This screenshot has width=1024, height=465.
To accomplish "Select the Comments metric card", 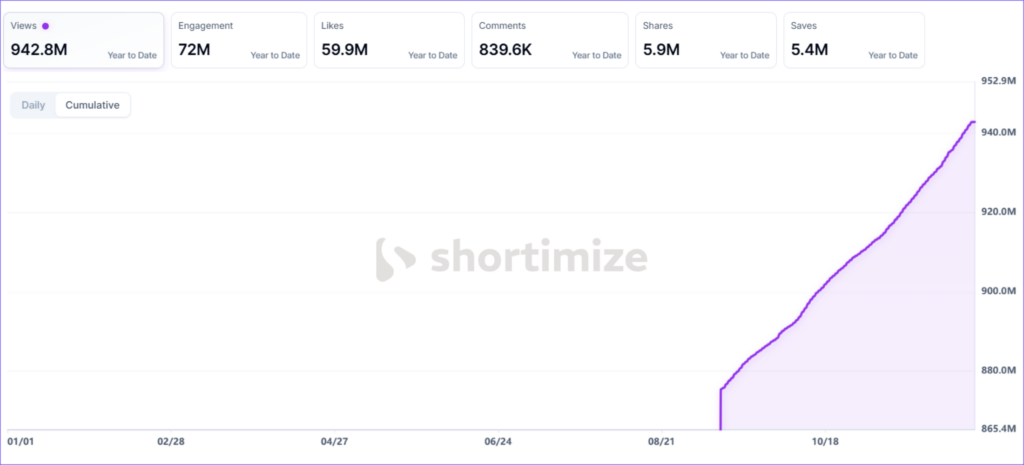I will click(x=549, y=40).
